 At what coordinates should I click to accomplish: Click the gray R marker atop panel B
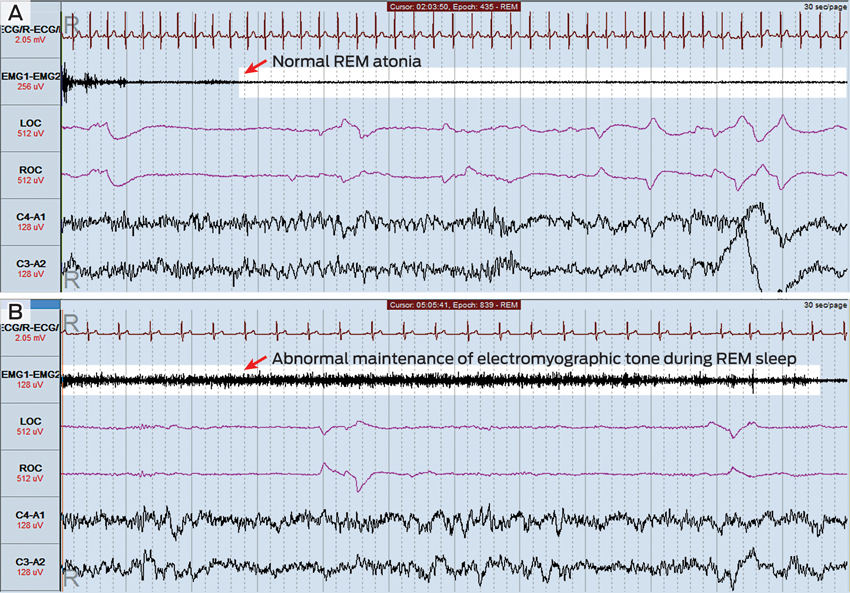click(x=70, y=321)
